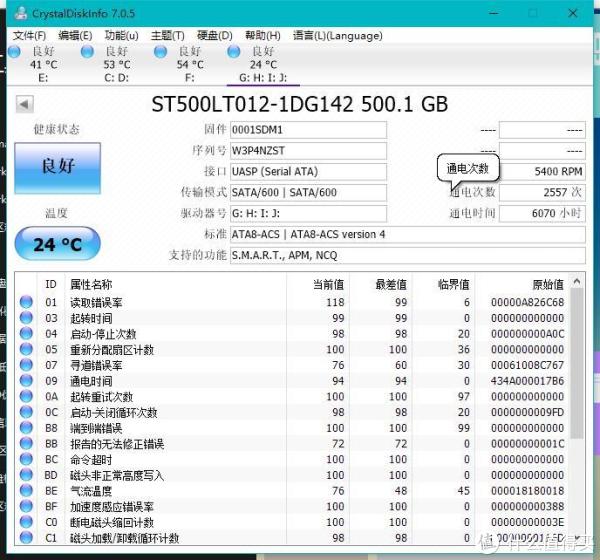Click the ID column header
The width and height of the screenshot is (600, 560).
51,284
